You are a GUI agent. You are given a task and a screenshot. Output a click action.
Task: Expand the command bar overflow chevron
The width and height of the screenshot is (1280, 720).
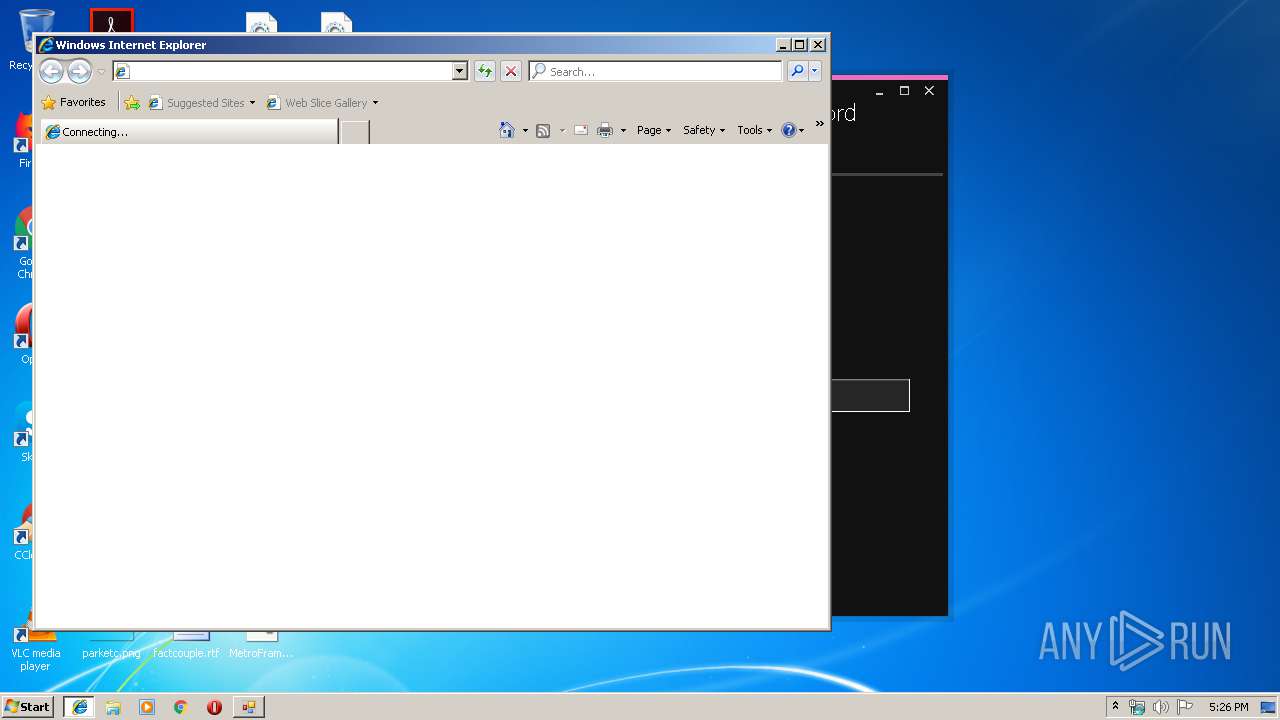[x=819, y=124]
